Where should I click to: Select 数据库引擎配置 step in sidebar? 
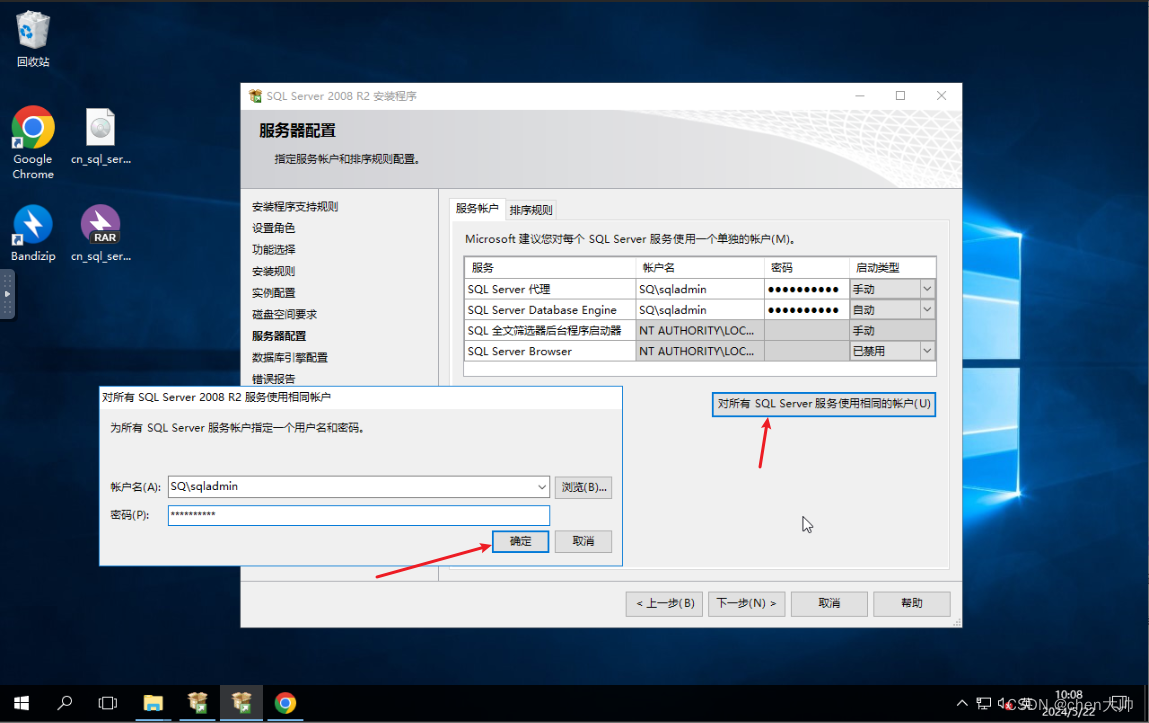289,357
